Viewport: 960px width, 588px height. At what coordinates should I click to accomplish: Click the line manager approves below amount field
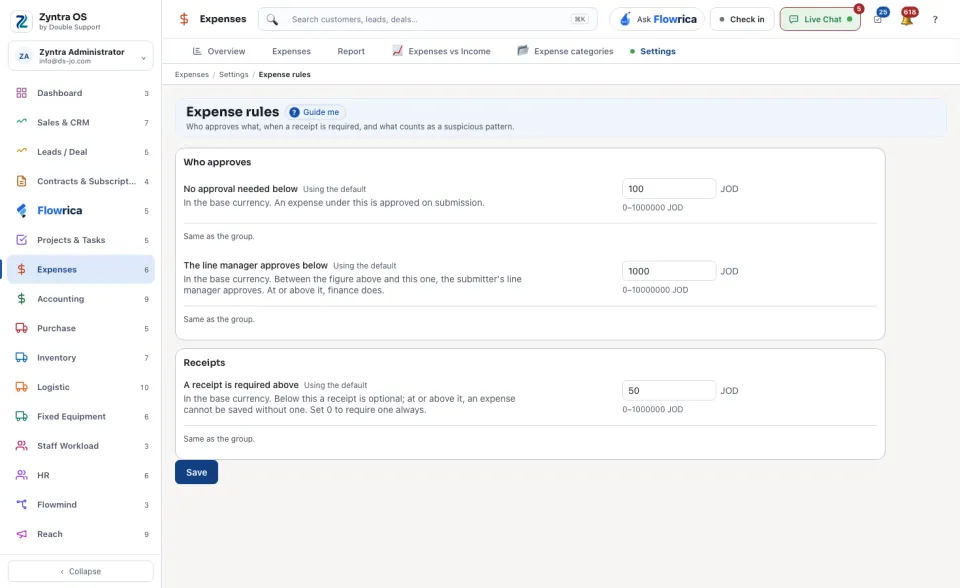(669, 271)
